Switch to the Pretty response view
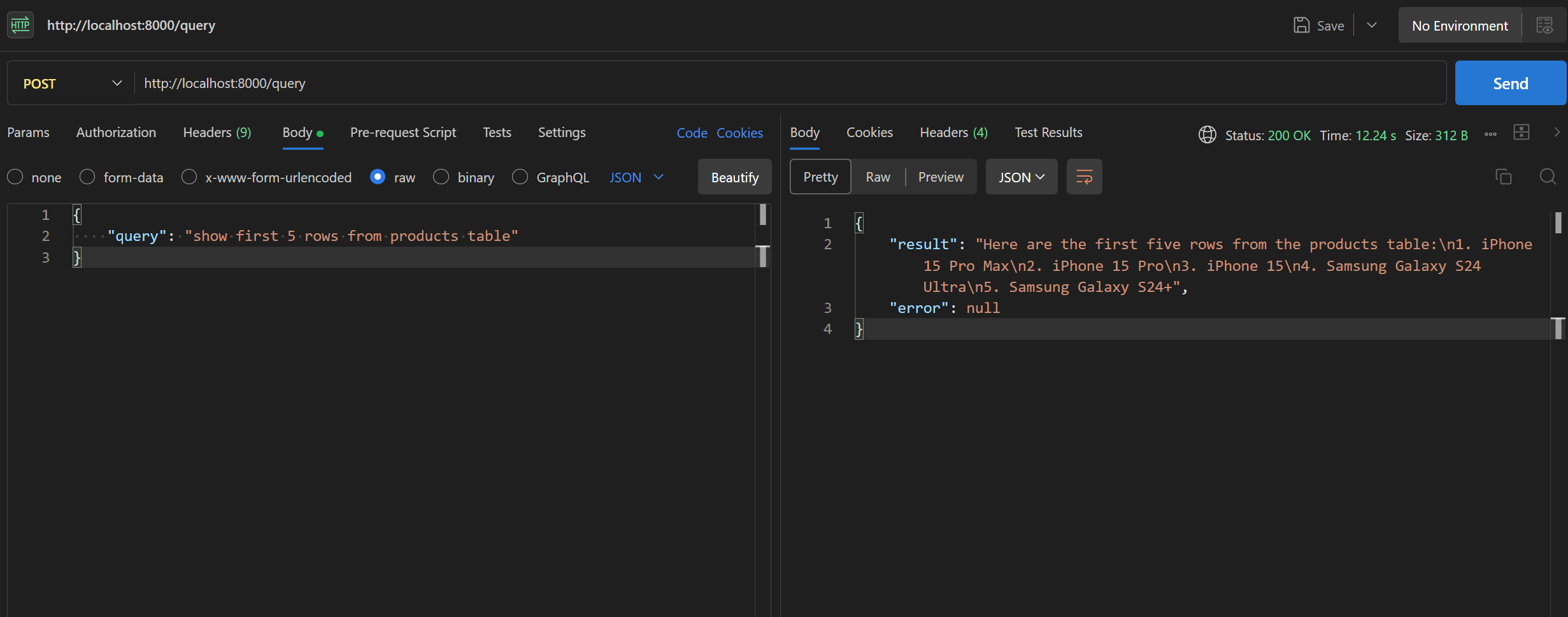Screen dimensions: 1568x617 820,177
